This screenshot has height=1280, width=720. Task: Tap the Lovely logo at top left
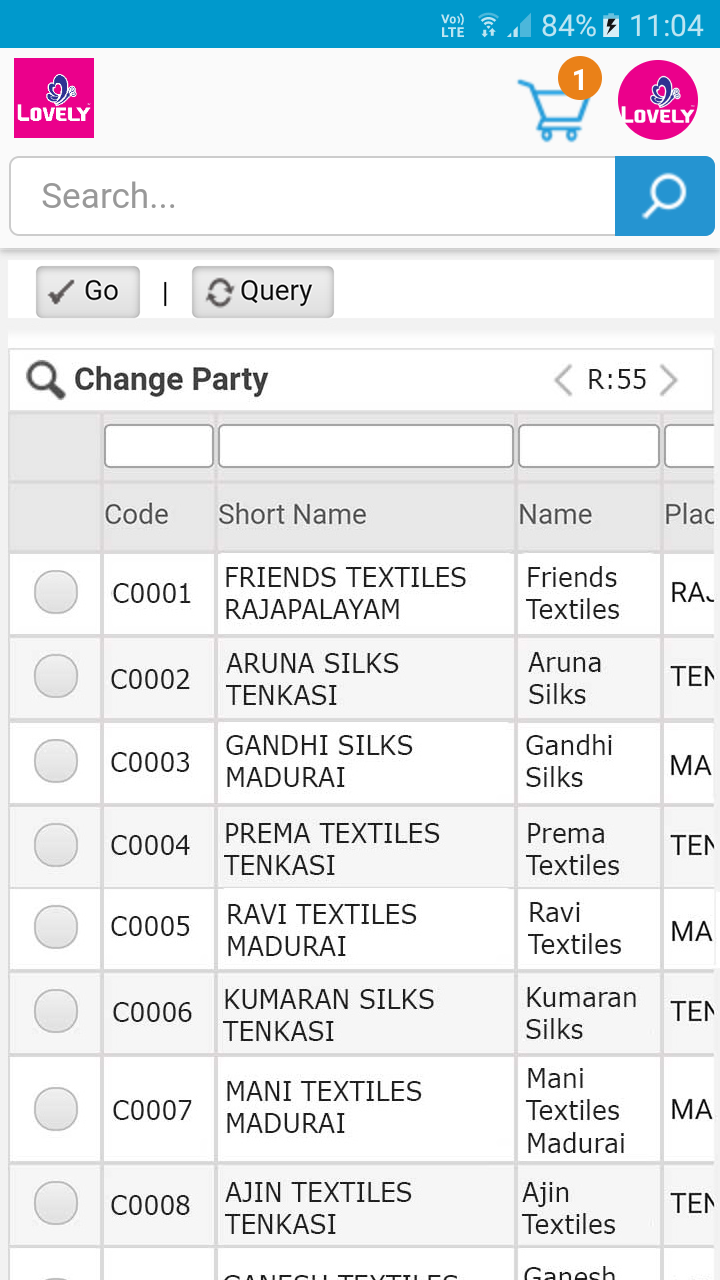54,98
